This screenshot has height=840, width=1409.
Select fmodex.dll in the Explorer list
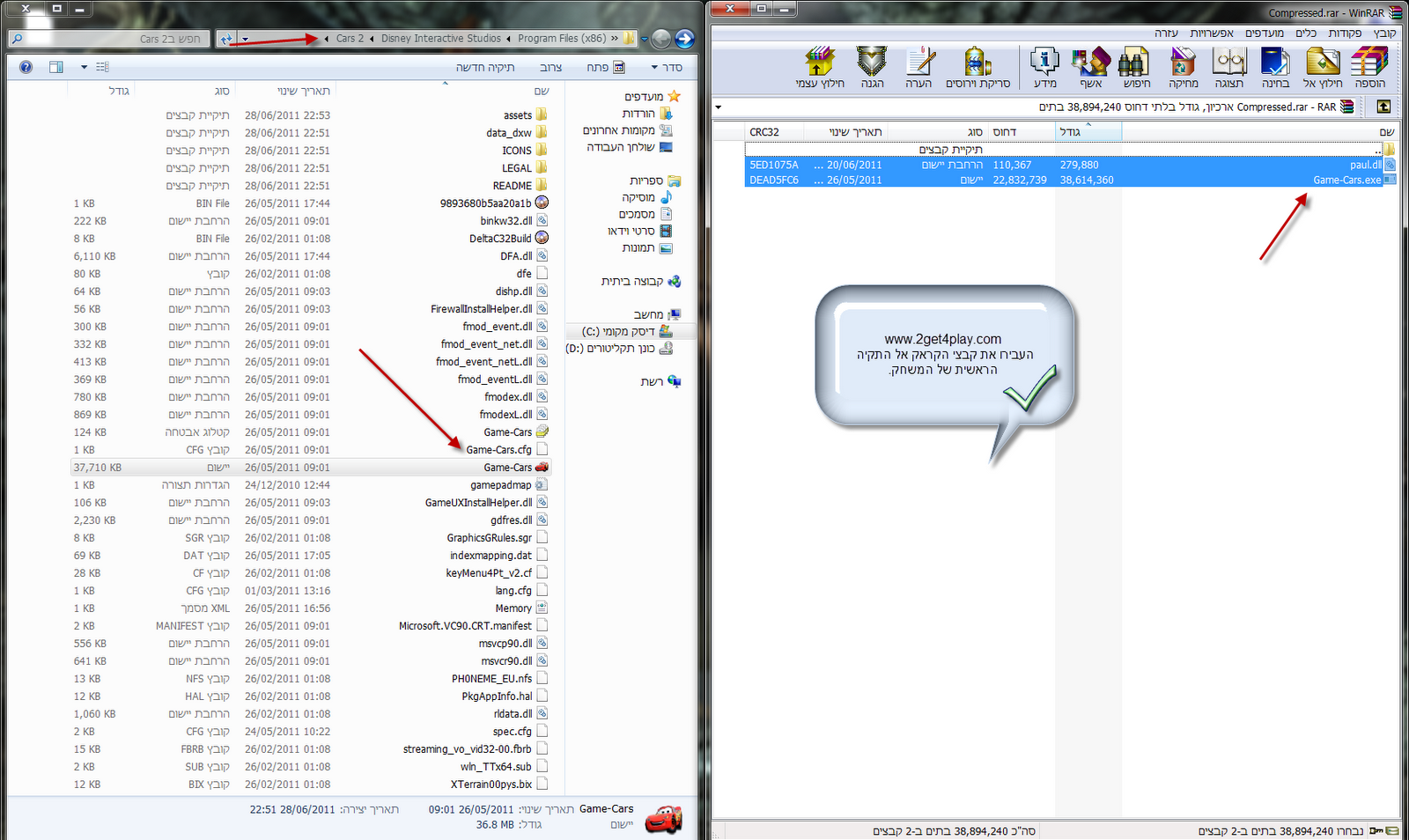509,397
